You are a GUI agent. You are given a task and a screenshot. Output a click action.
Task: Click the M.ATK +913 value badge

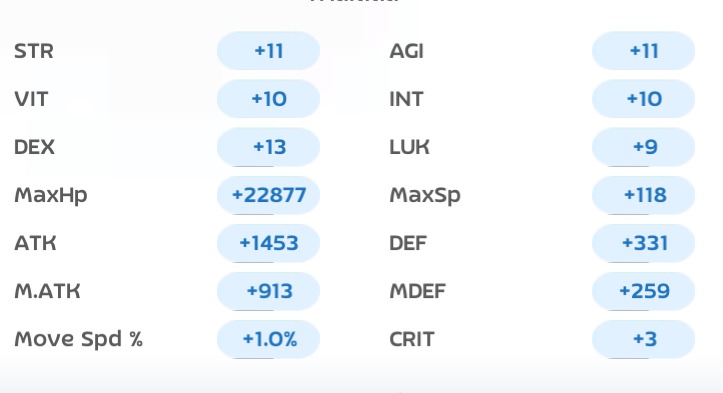coord(268,291)
